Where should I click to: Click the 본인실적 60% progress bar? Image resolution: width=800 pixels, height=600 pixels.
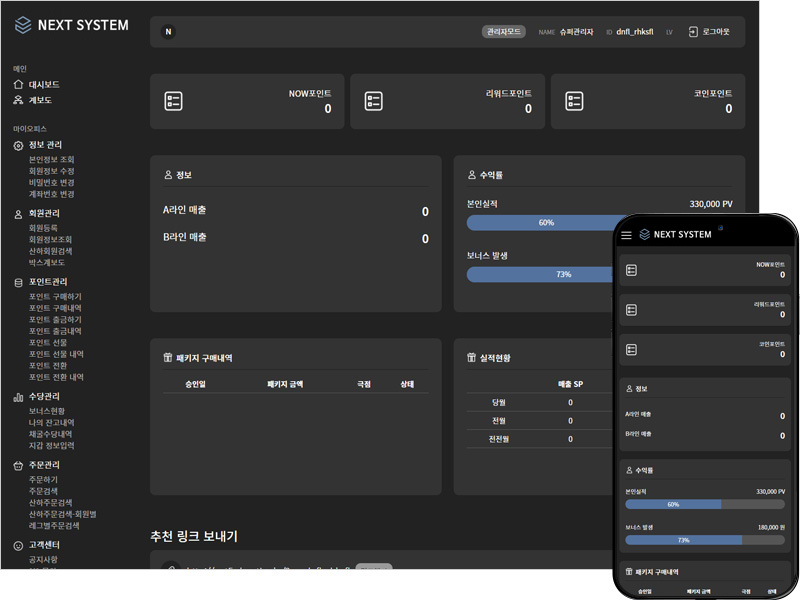(x=545, y=222)
